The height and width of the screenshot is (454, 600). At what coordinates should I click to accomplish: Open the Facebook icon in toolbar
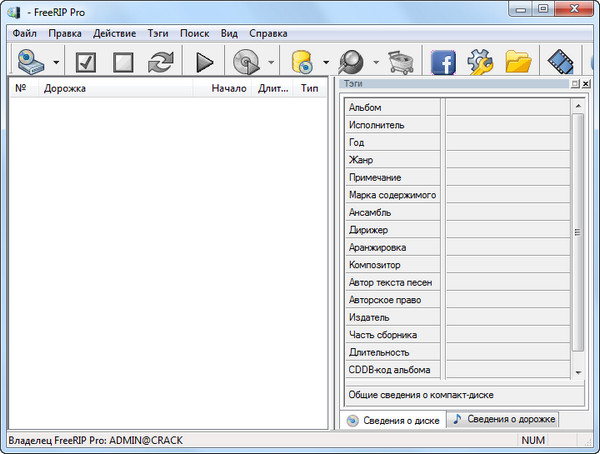[x=445, y=62]
